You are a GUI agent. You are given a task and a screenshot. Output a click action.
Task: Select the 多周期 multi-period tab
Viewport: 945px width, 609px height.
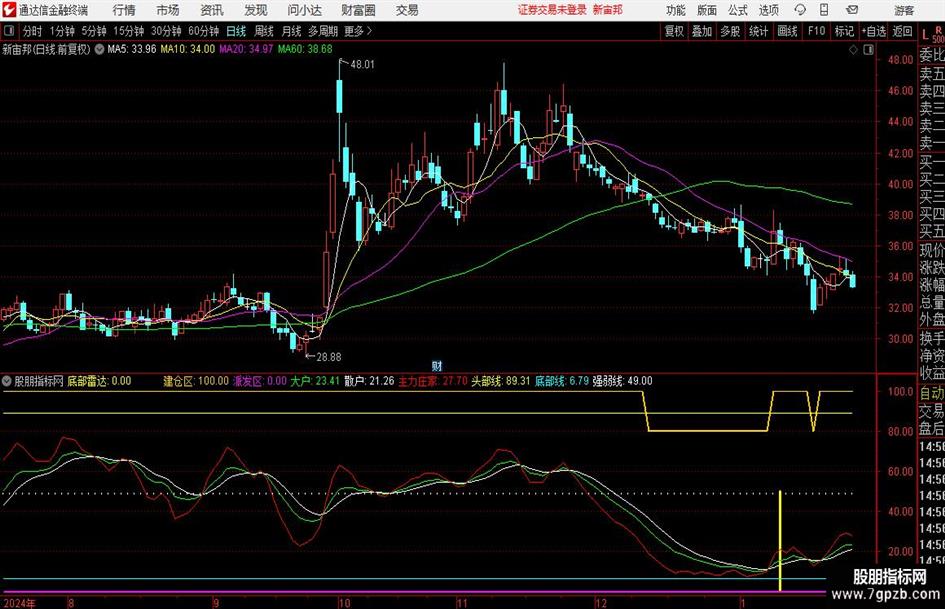[x=323, y=31]
